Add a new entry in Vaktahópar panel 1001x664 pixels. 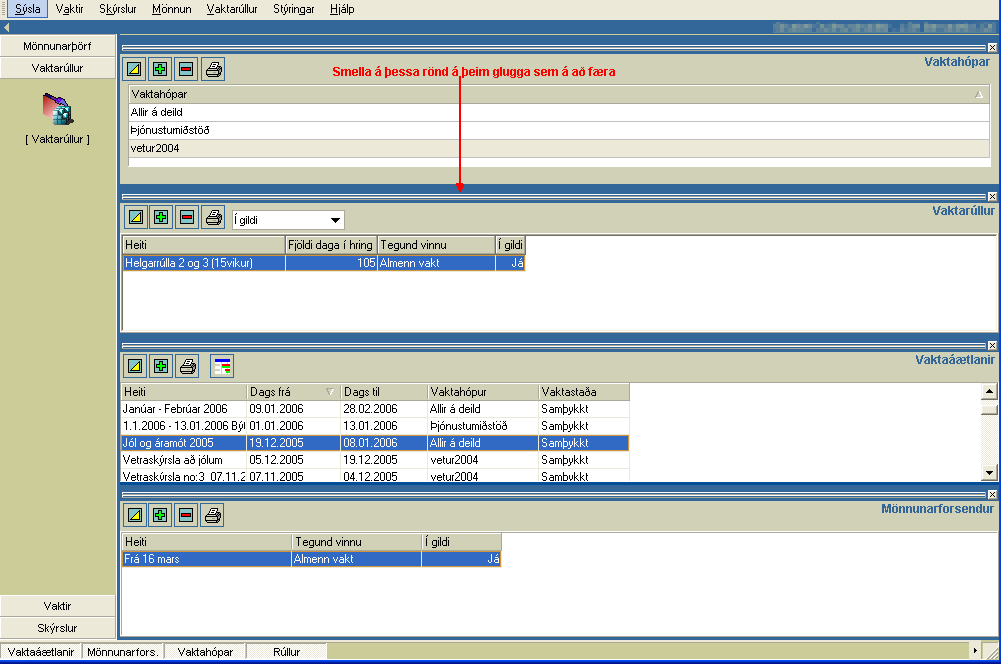[160, 69]
